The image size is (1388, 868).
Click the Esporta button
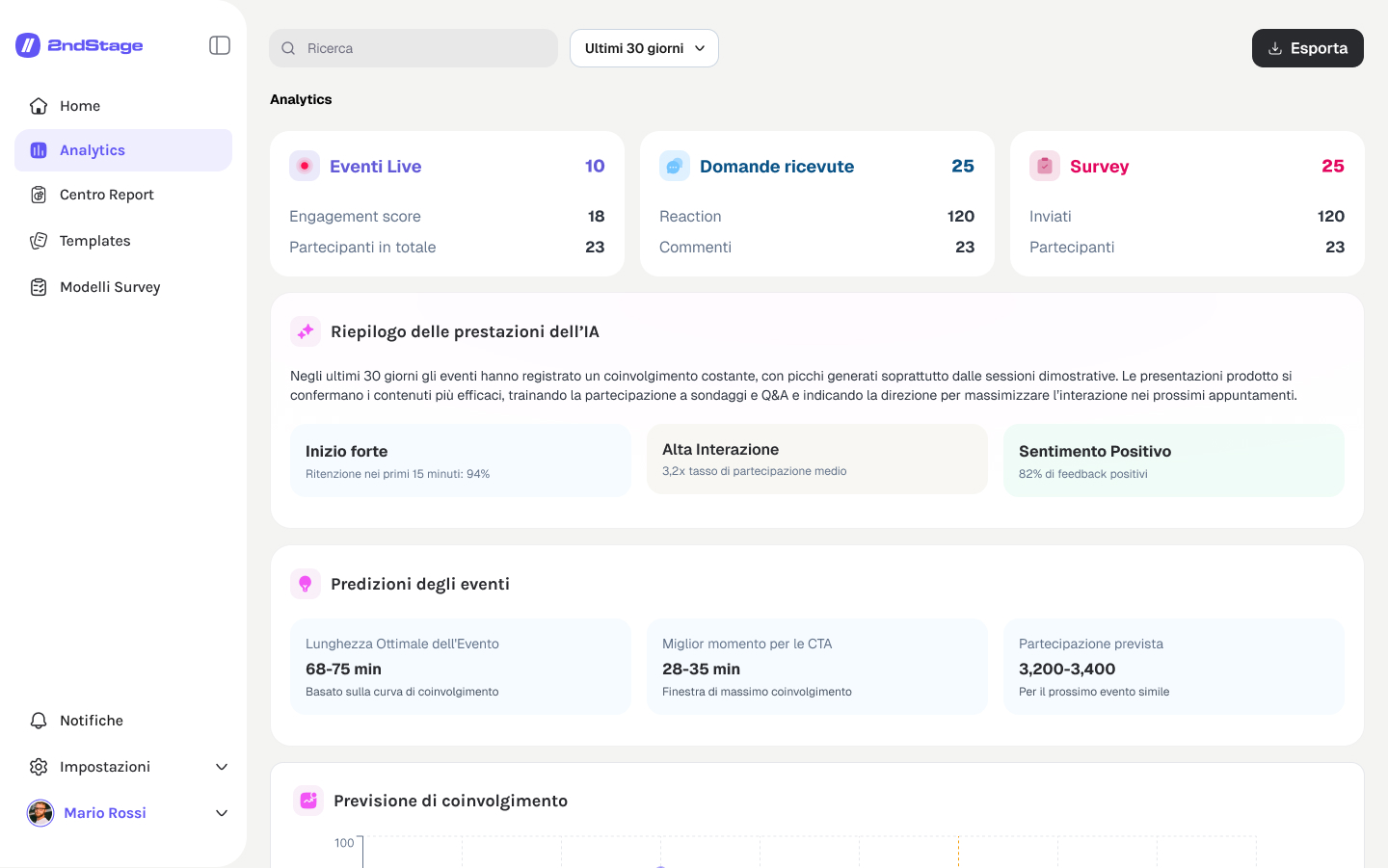(1308, 48)
